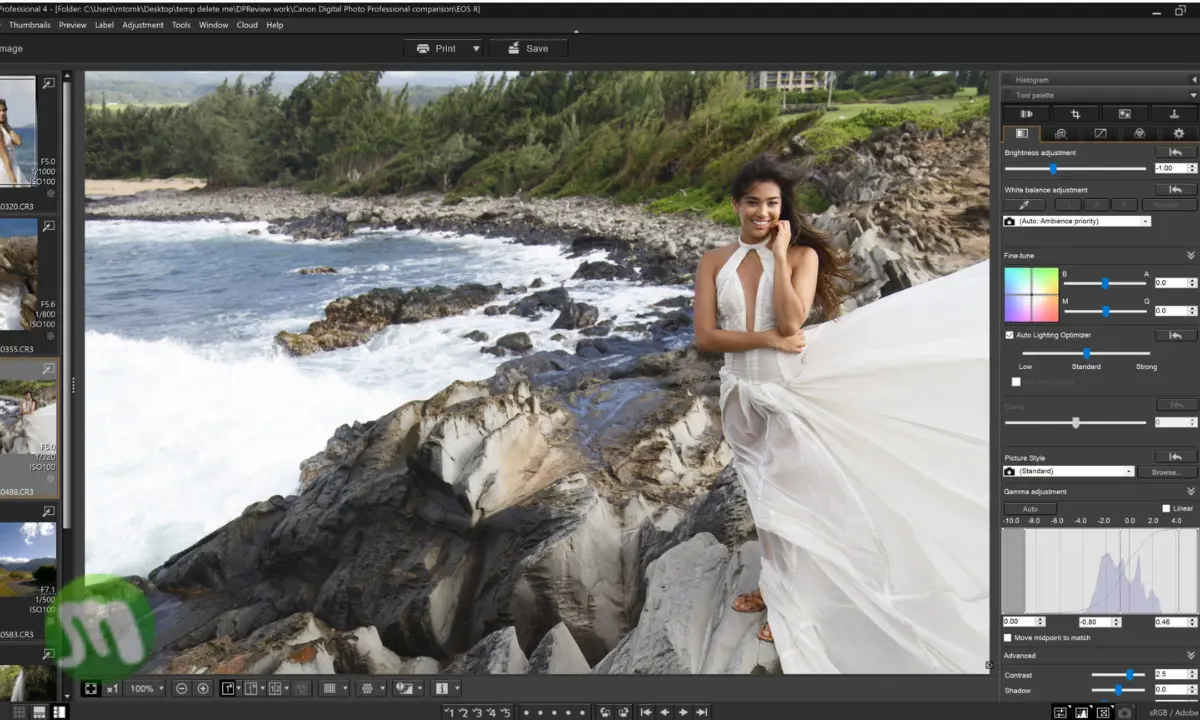Click the Save button

click(x=528, y=48)
